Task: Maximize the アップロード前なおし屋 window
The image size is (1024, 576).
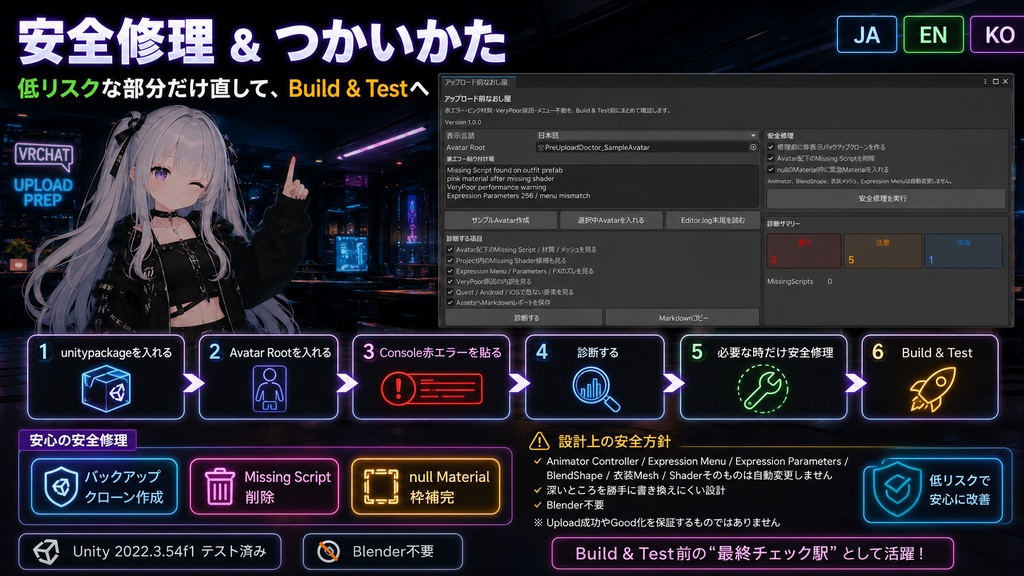Action: coord(995,82)
